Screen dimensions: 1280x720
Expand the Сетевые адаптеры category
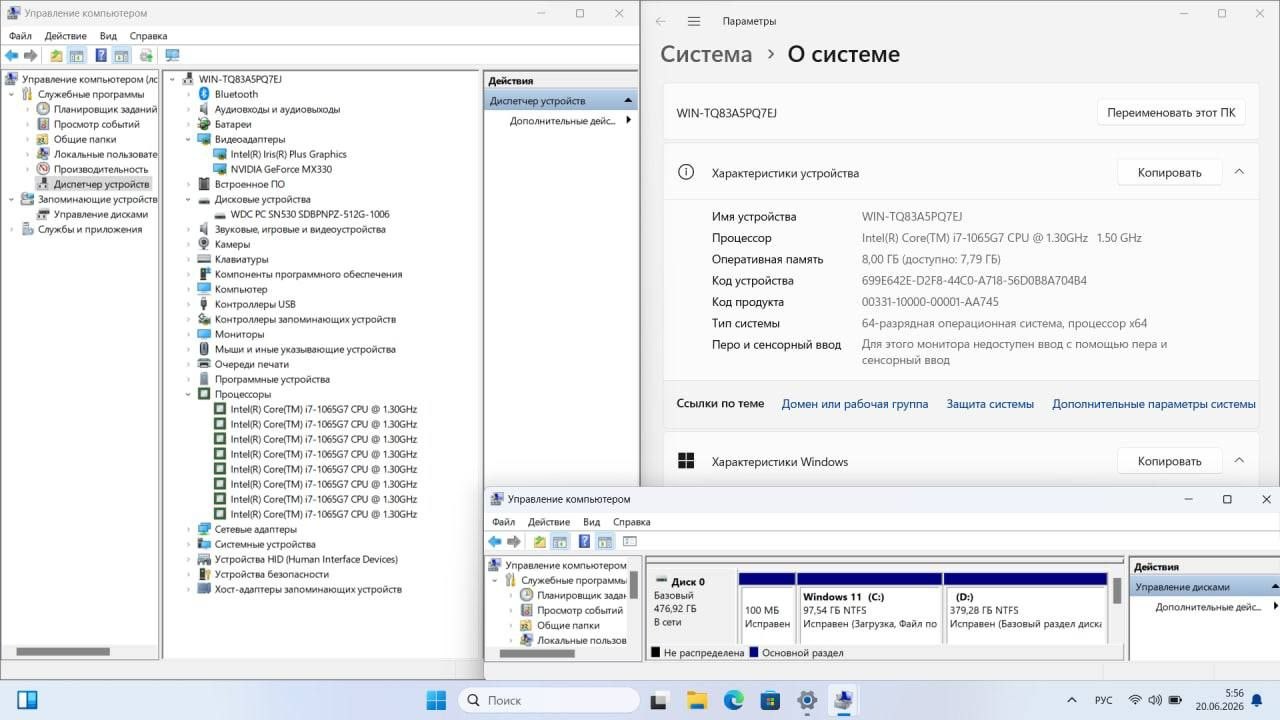click(x=188, y=529)
